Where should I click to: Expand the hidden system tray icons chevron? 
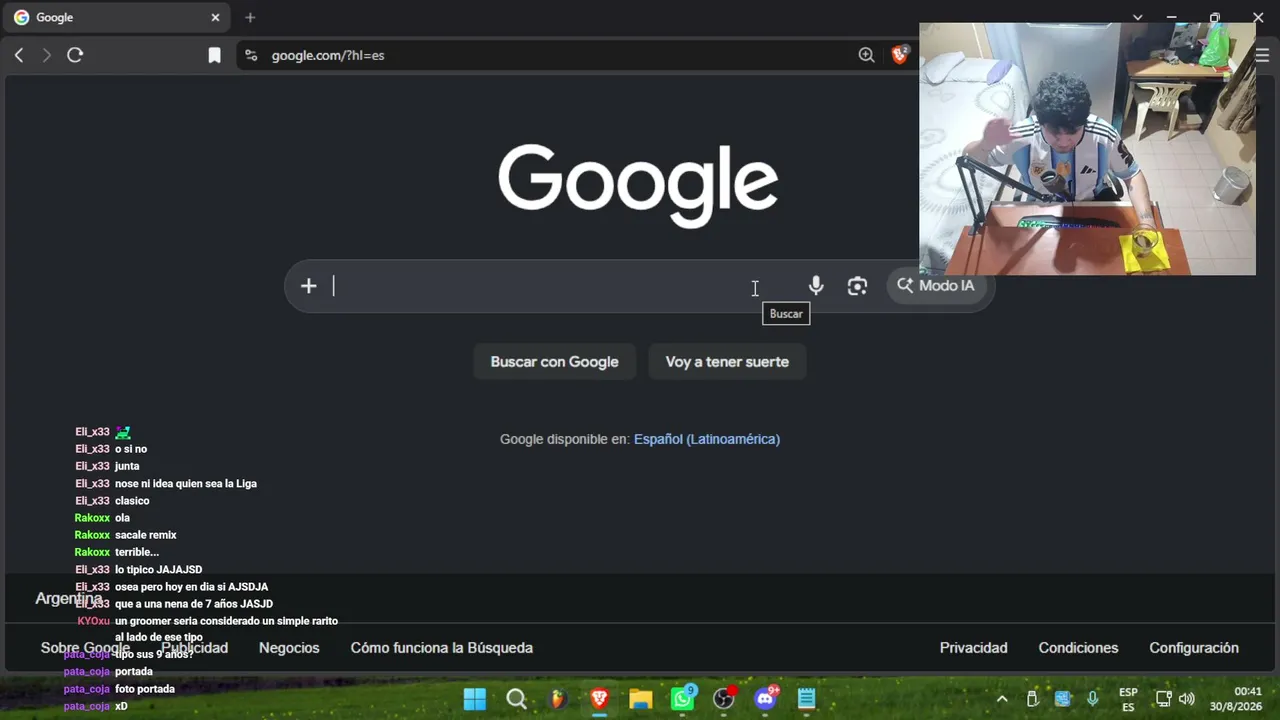(1002, 699)
